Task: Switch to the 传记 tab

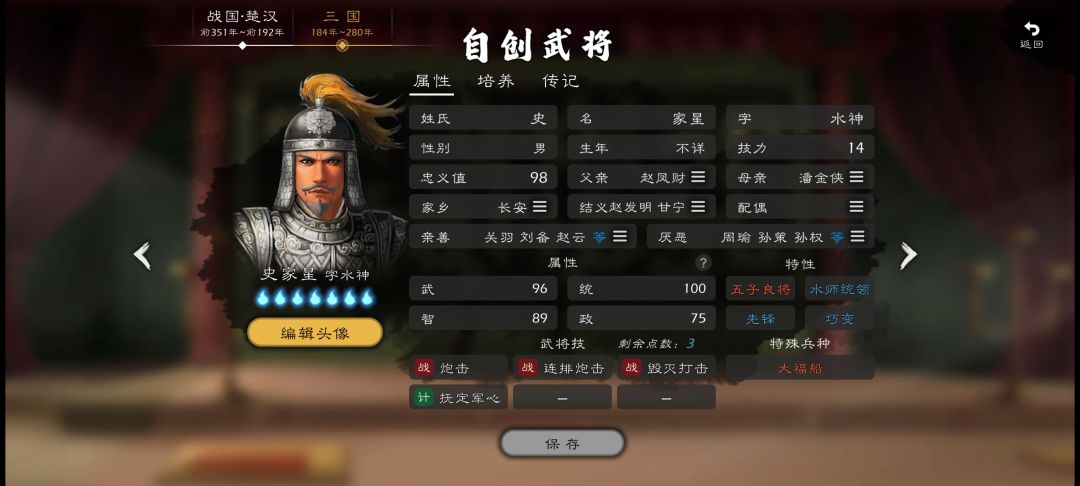Action: pos(561,81)
